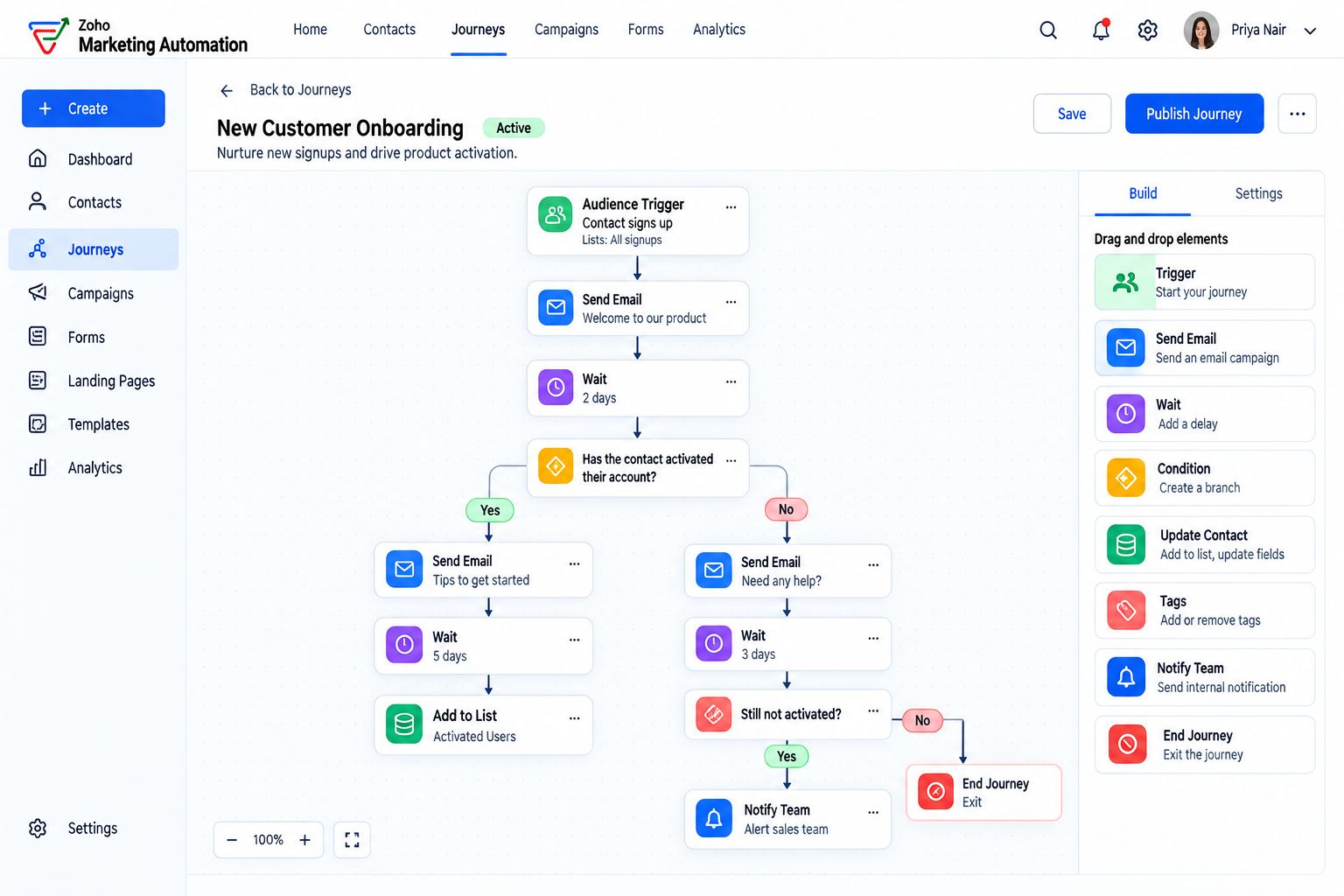1344x896 pixels.
Task: Open Welcome email node options menu
Action: tap(731, 302)
